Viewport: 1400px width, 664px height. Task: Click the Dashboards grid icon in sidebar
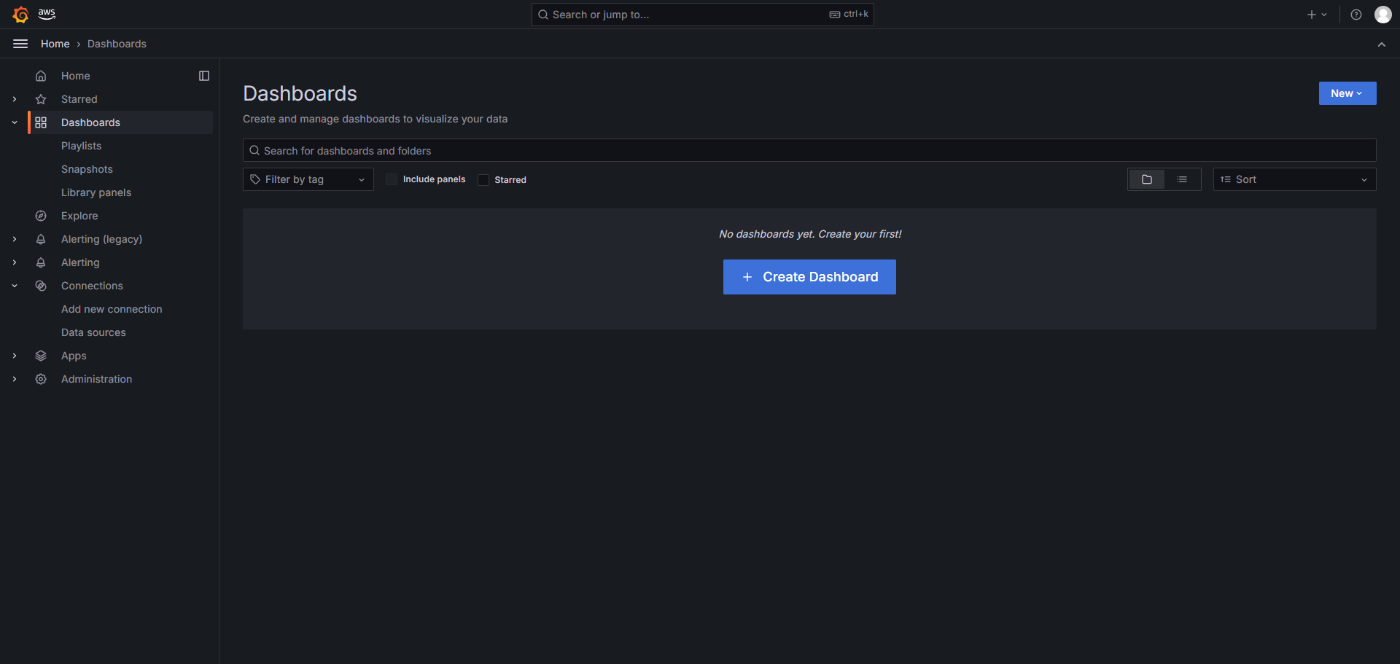41,122
